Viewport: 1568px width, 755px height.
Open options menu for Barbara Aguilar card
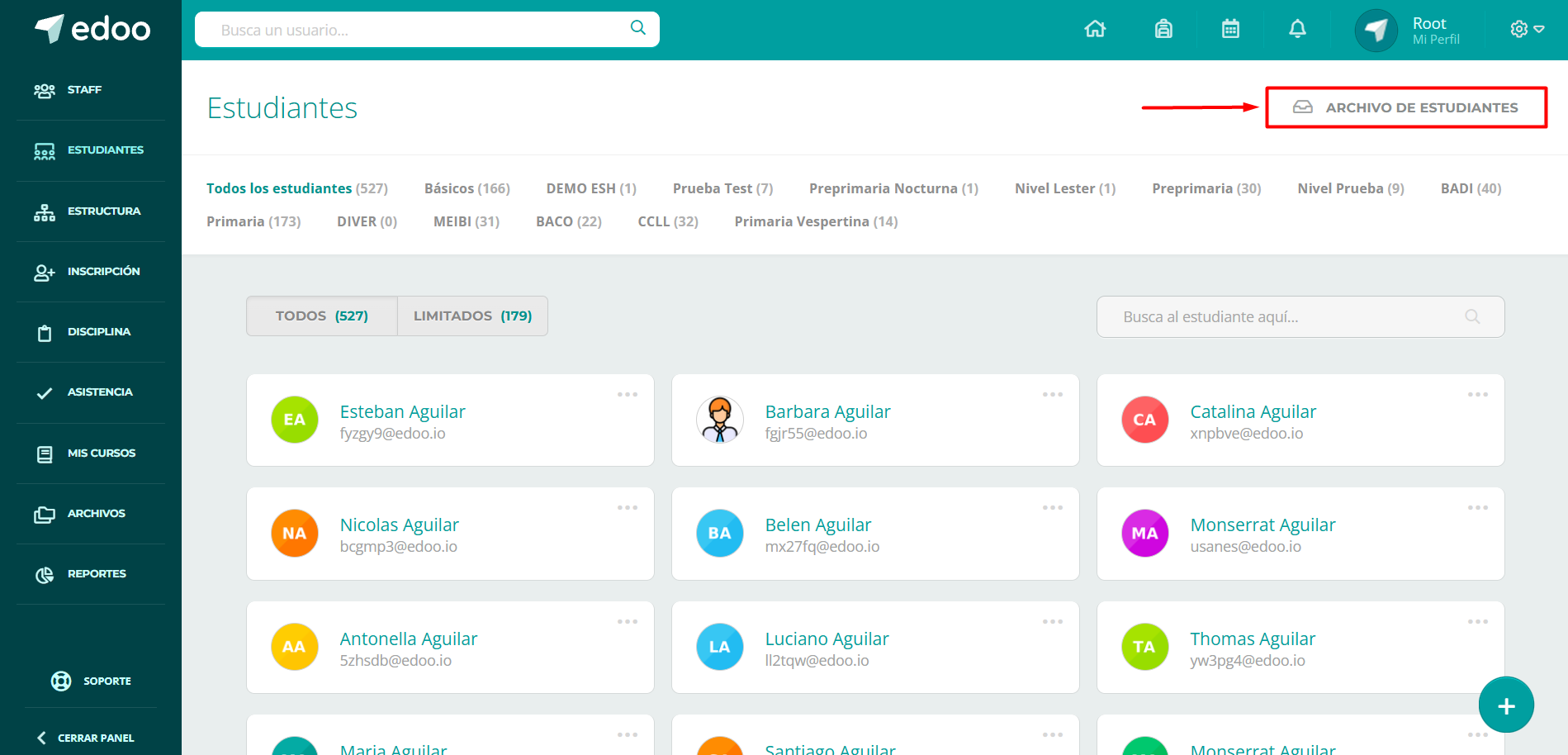(x=1053, y=394)
